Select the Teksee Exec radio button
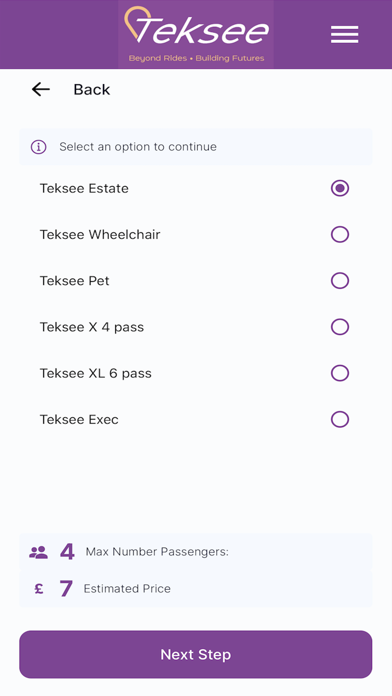Image resolution: width=392 pixels, height=696 pixels. pos(340,419)
